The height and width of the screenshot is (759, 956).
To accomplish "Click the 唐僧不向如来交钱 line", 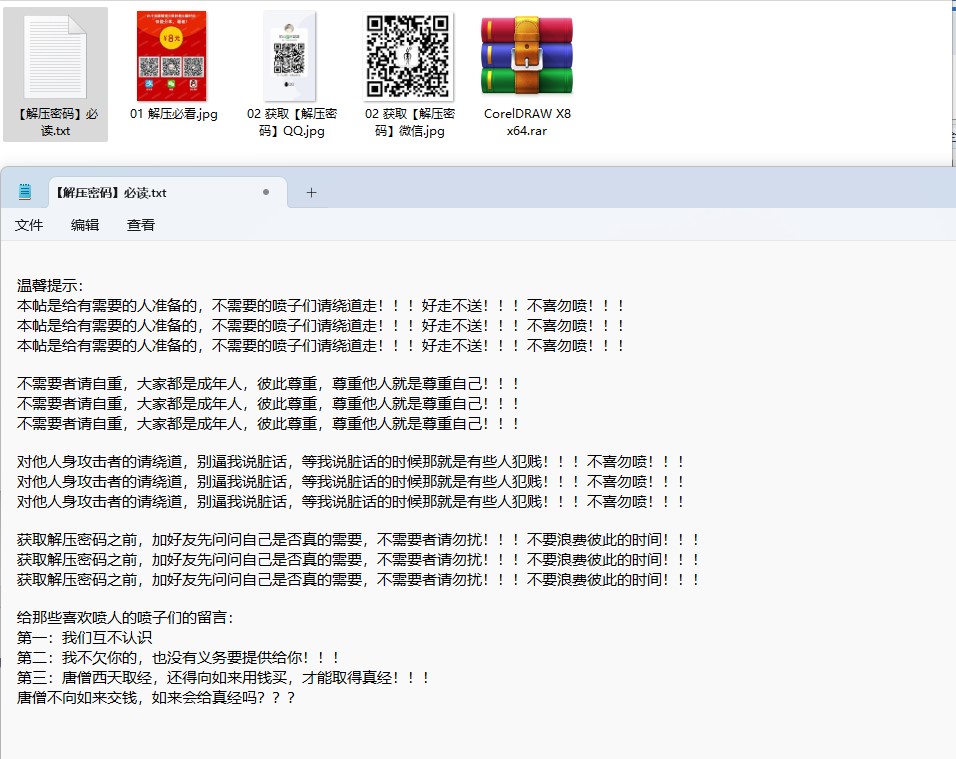I will tap(155, 697).
